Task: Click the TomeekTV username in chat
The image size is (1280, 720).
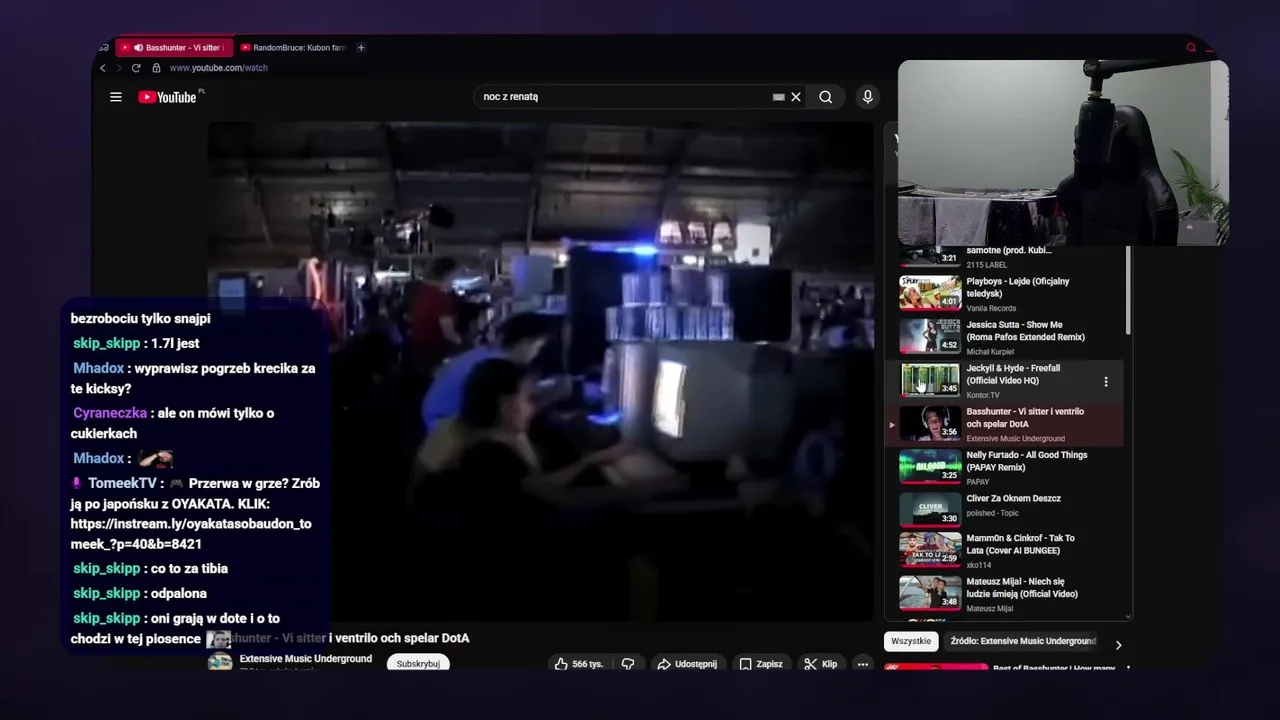Action: (x=122, y=483)
